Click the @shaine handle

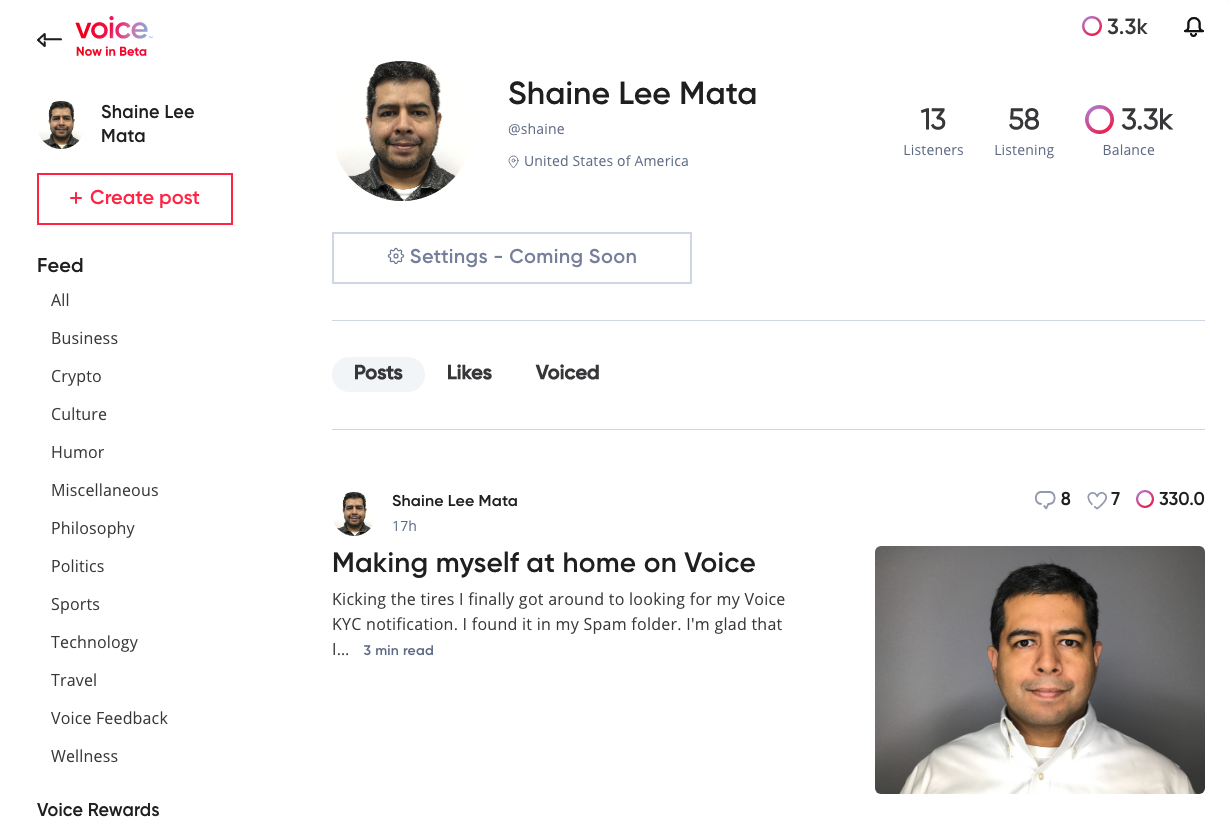(536, 129)
